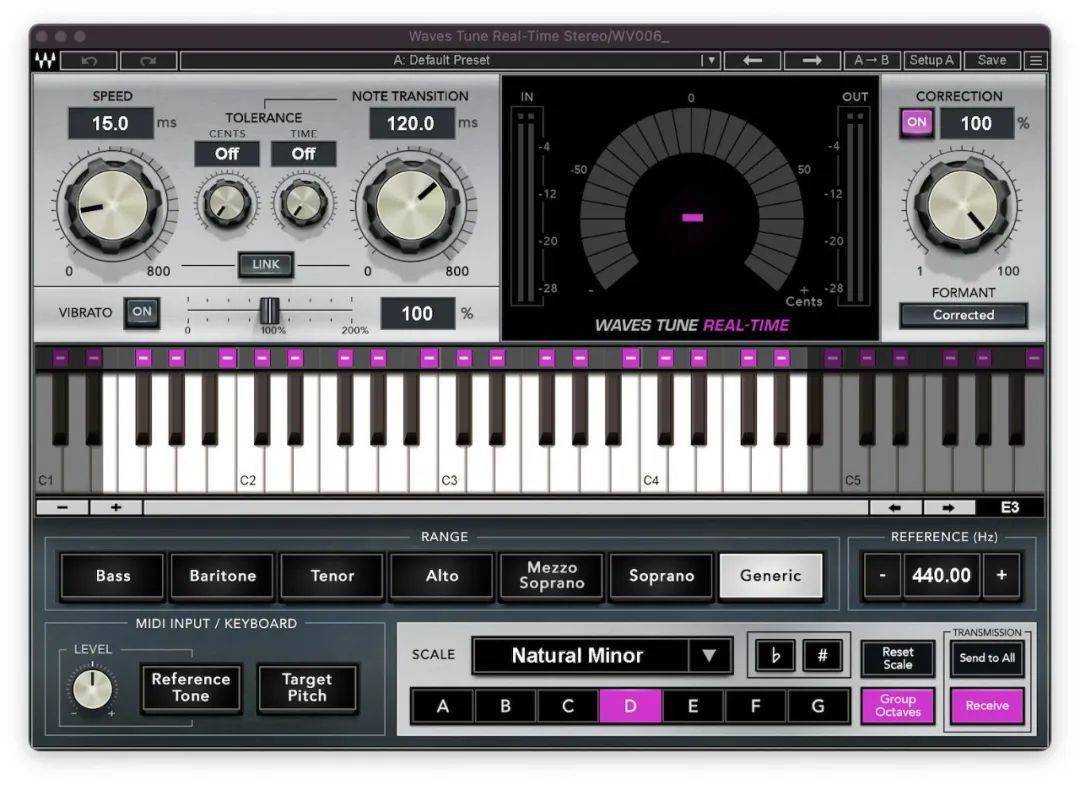1080x785 pixels.
Task: Click Vibrato percentage value field
Action: [x=417, y=313]
